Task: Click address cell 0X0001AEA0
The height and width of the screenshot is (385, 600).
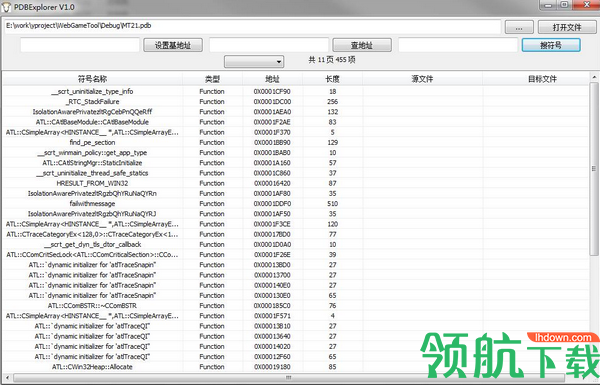Action: click(272, 112)
